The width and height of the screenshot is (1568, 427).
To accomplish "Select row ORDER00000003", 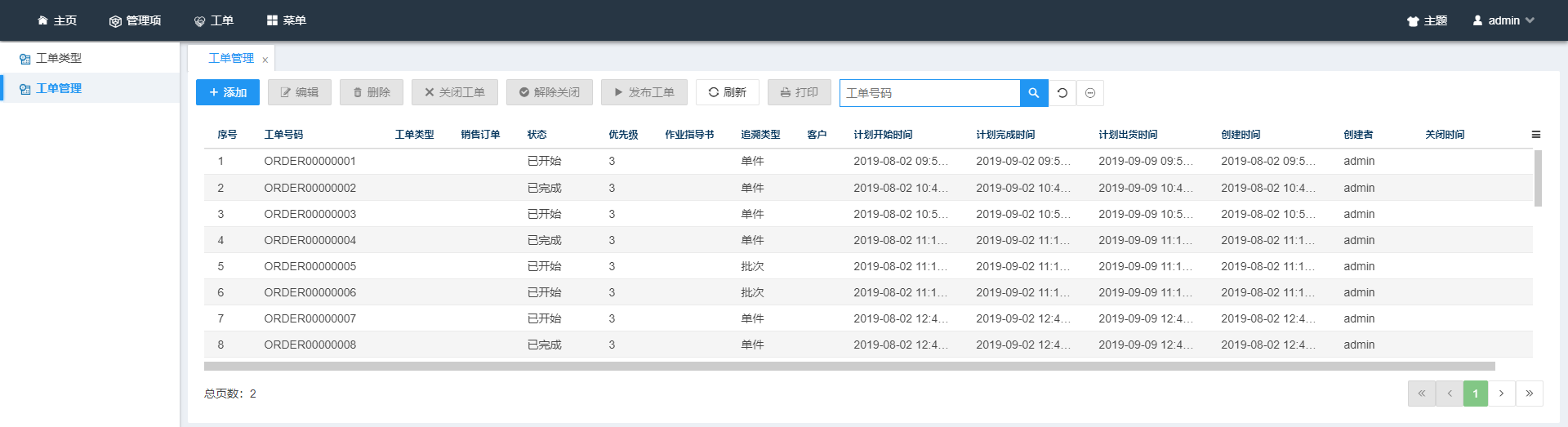I will click(868, 214).
